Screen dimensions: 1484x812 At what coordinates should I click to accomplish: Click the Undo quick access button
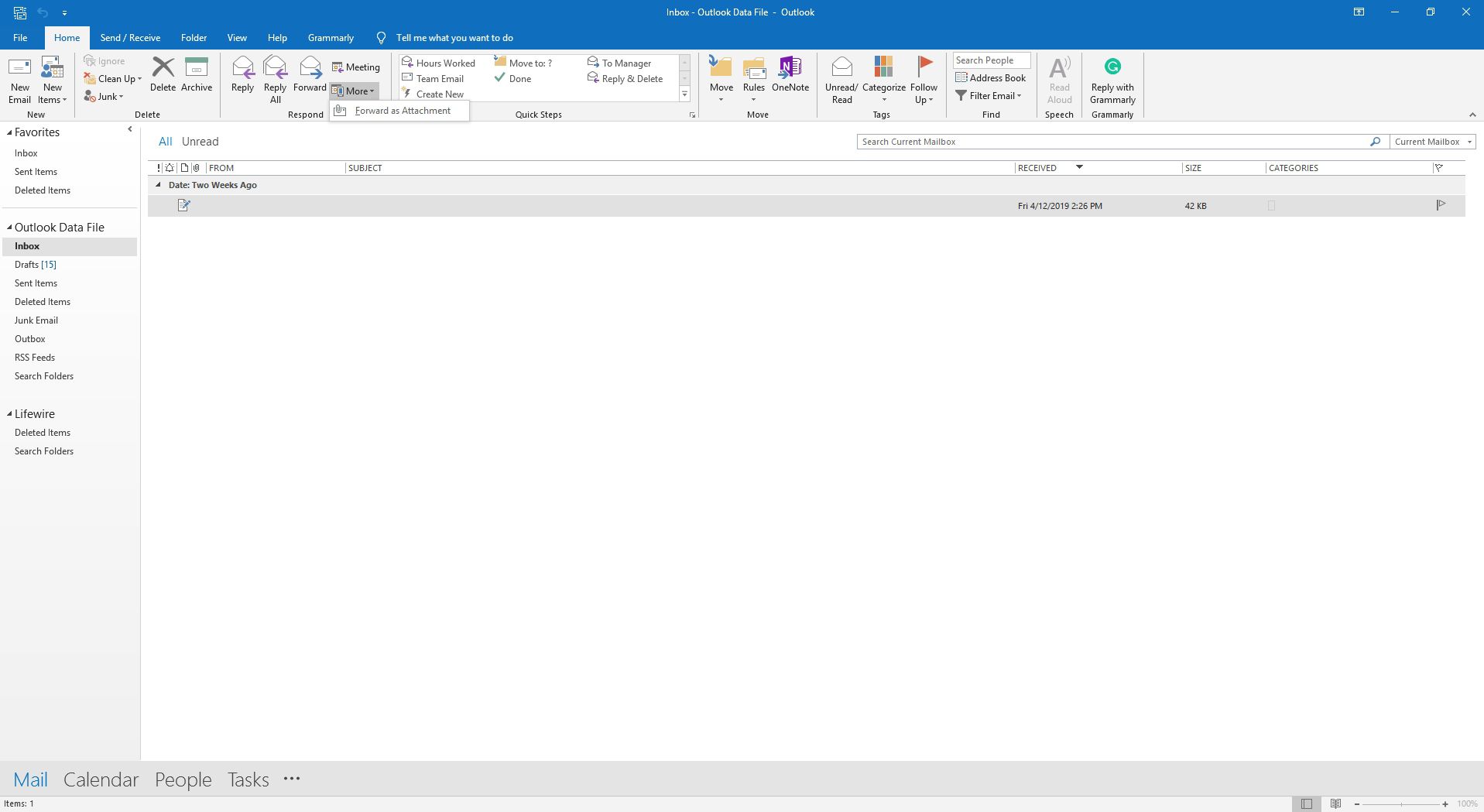43,12
